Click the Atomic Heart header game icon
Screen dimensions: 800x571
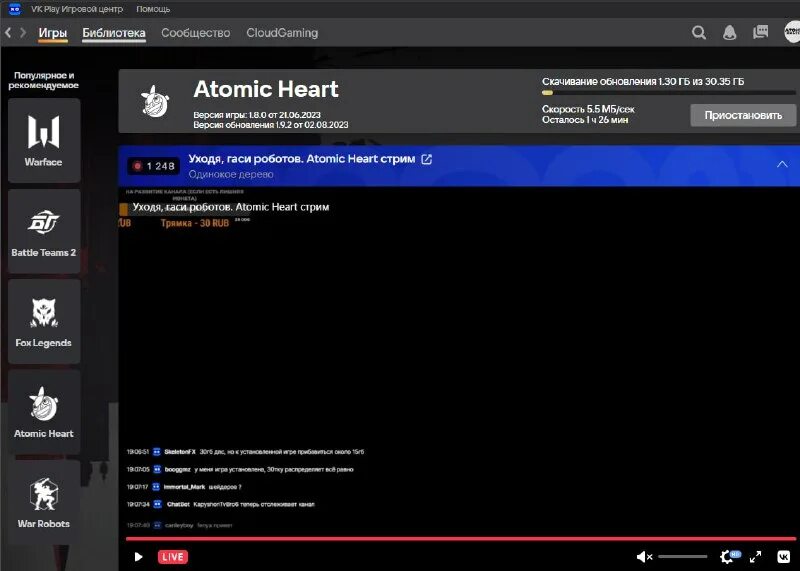(155, 101)
